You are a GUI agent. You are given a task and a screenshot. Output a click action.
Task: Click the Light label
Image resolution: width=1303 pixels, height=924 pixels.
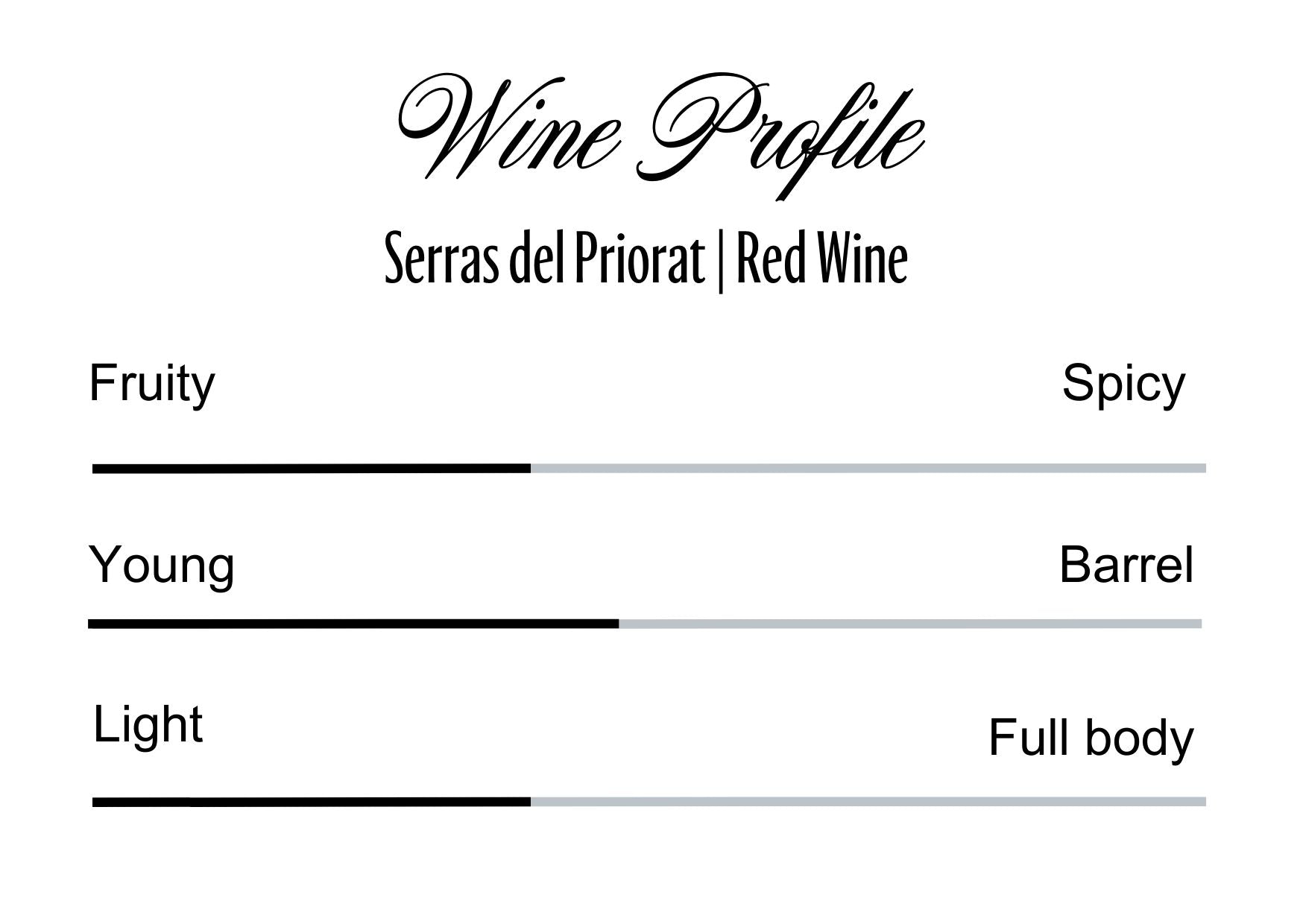click(148, 725)
